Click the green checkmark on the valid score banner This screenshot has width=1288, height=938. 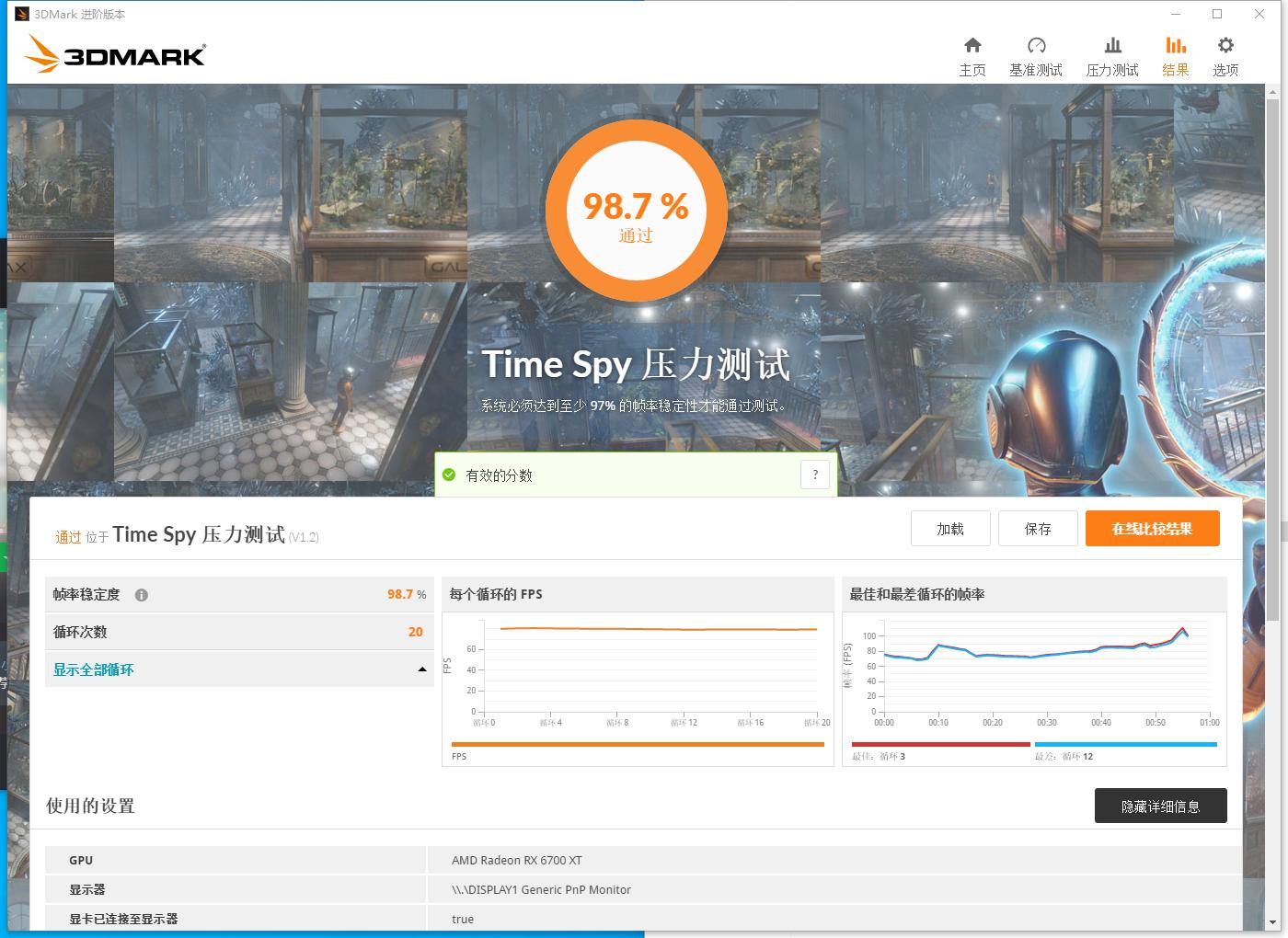tap(449, 475)
